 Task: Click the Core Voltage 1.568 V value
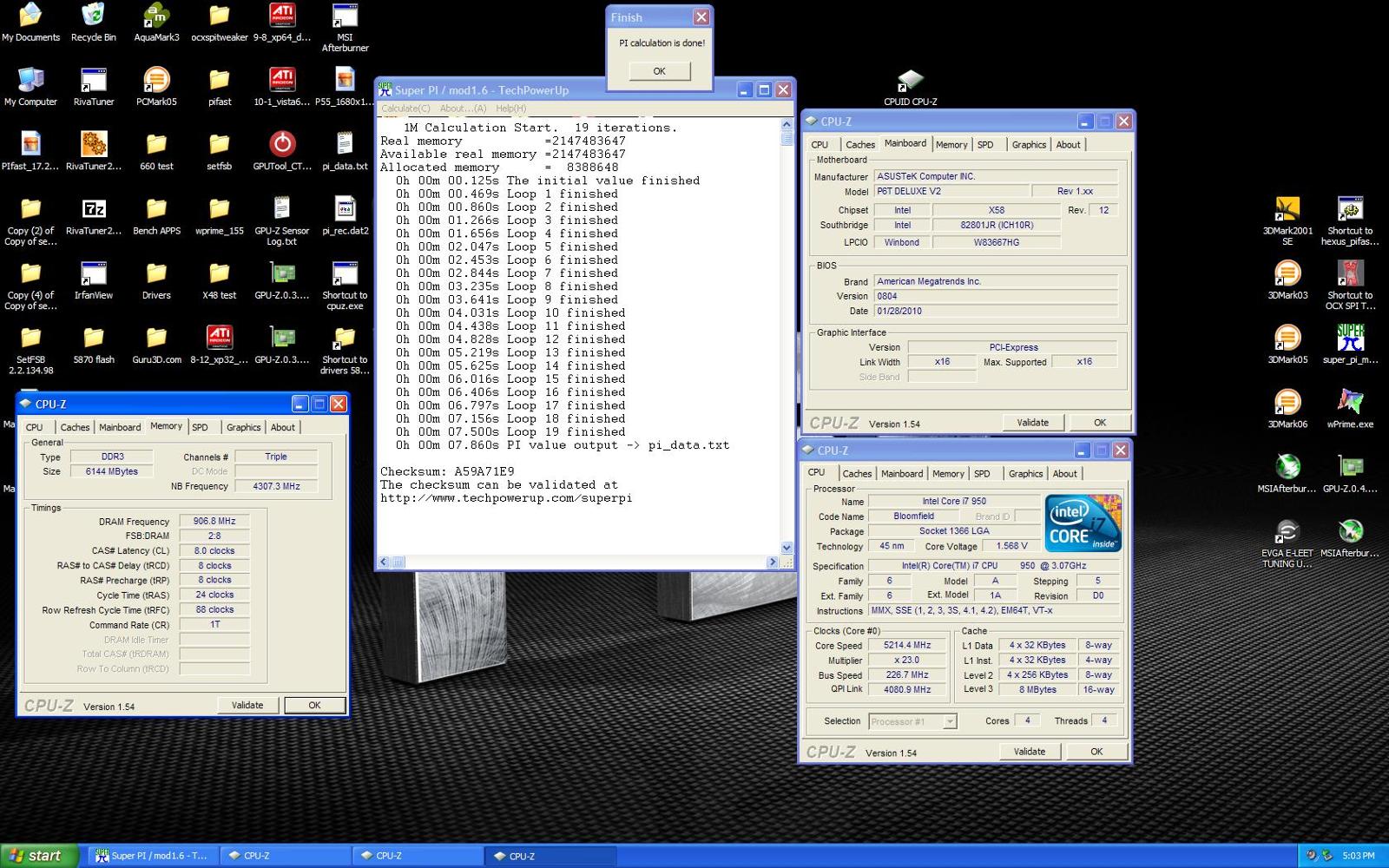point(1011,546)
